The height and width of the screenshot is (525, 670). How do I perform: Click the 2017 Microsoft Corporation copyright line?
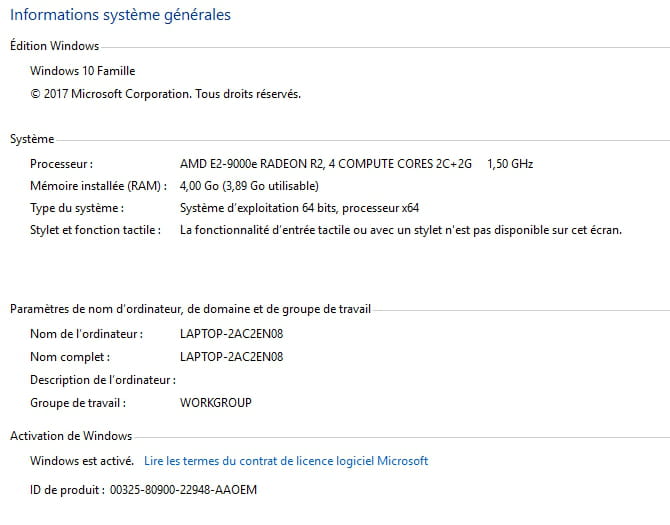(165, 94)
